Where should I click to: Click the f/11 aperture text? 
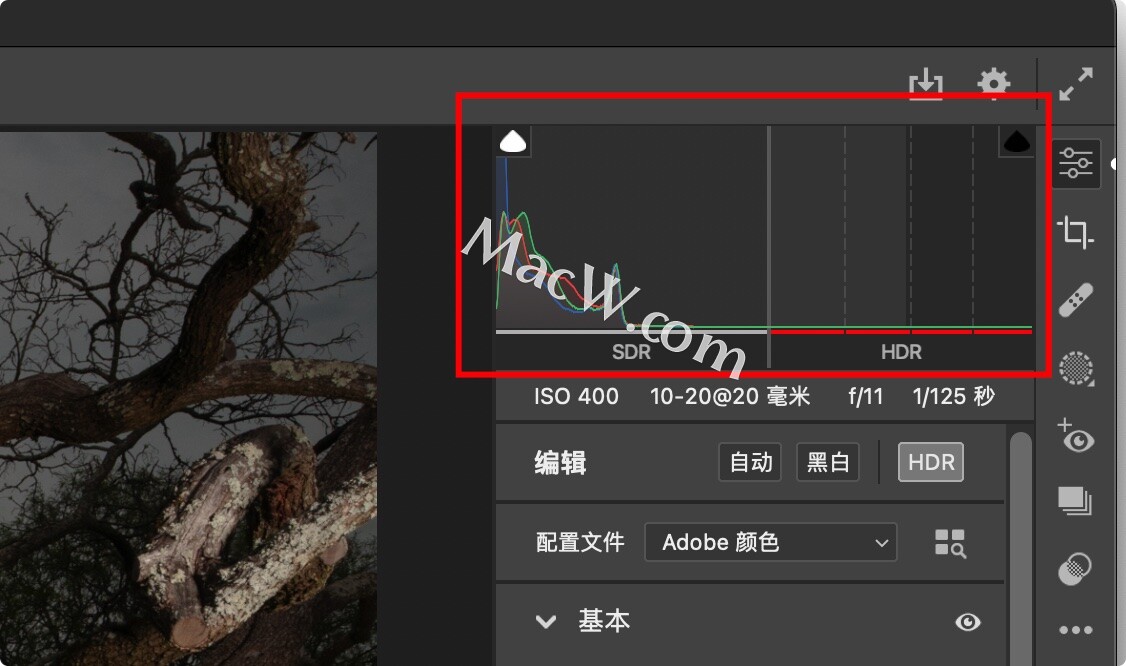[865, 396]
